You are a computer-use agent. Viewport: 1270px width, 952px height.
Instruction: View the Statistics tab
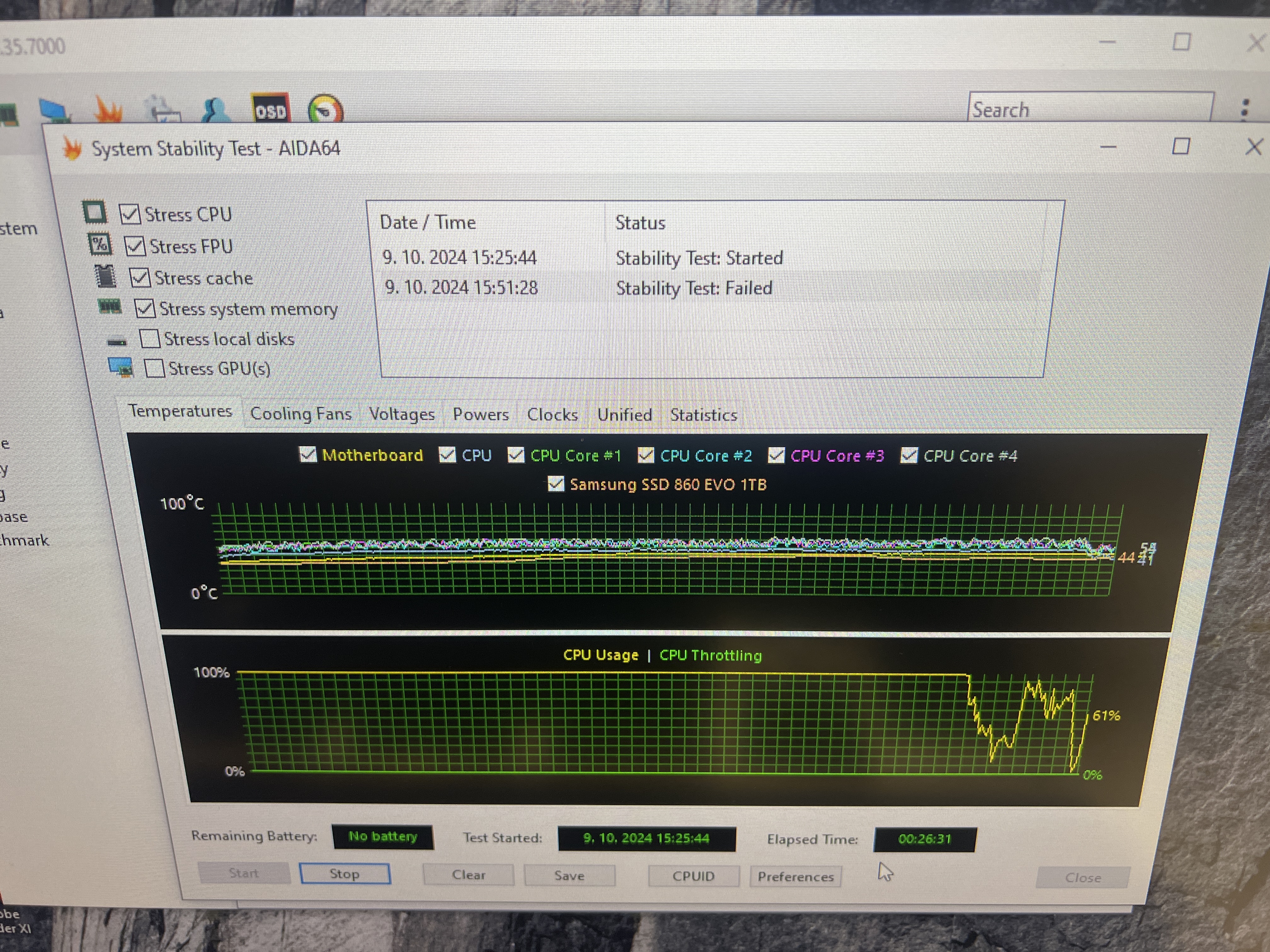pyautogui.click(x=703, y=415)
